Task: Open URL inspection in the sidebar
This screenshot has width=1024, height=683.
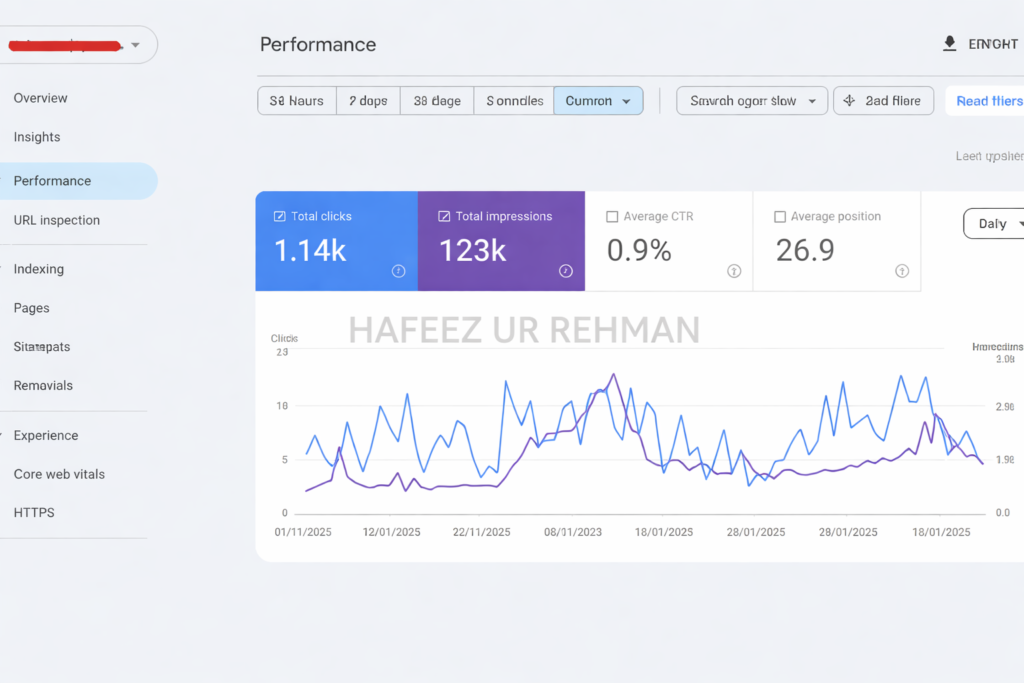Action: tap(57, 220)
